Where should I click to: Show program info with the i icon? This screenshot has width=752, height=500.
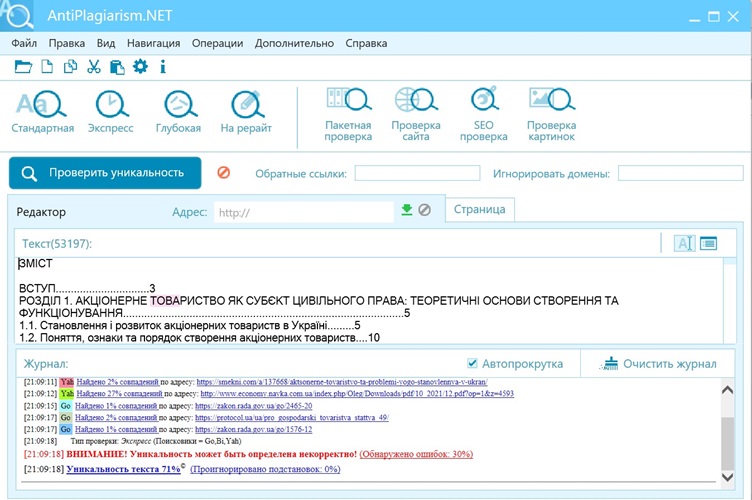click(x=163, y=67)
